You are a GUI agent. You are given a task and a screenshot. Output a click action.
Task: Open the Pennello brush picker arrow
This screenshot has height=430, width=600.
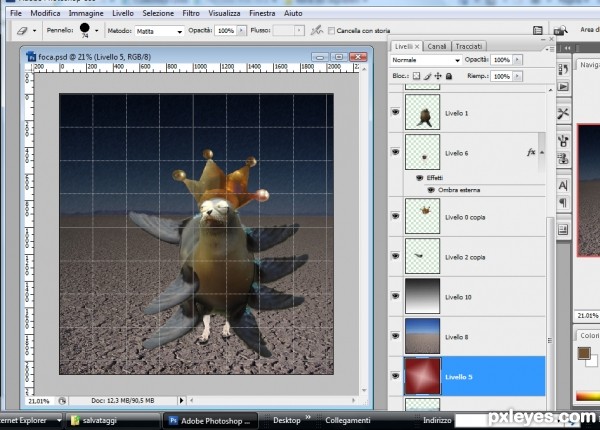click(x=96, y=31)
